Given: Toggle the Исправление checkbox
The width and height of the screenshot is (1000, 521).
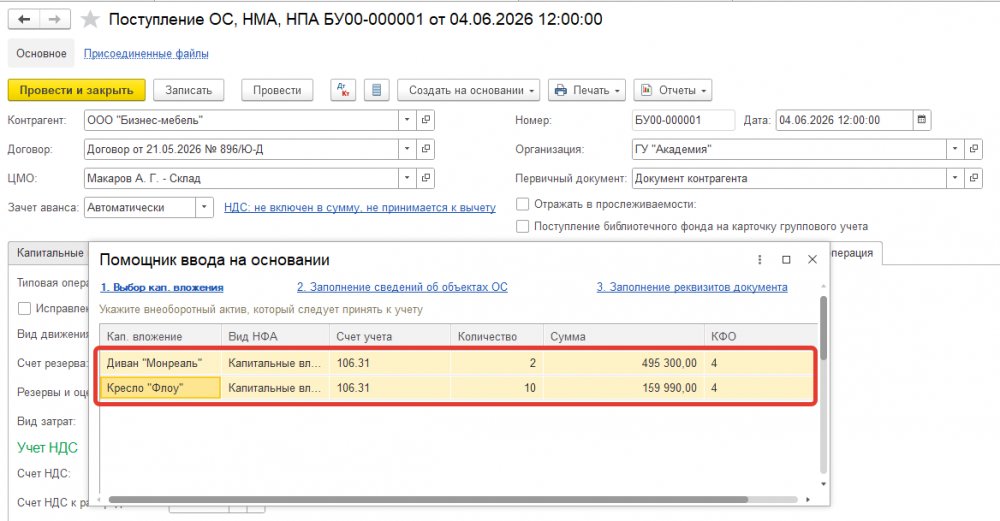Looking at the screenshot, I should [24, 309].
